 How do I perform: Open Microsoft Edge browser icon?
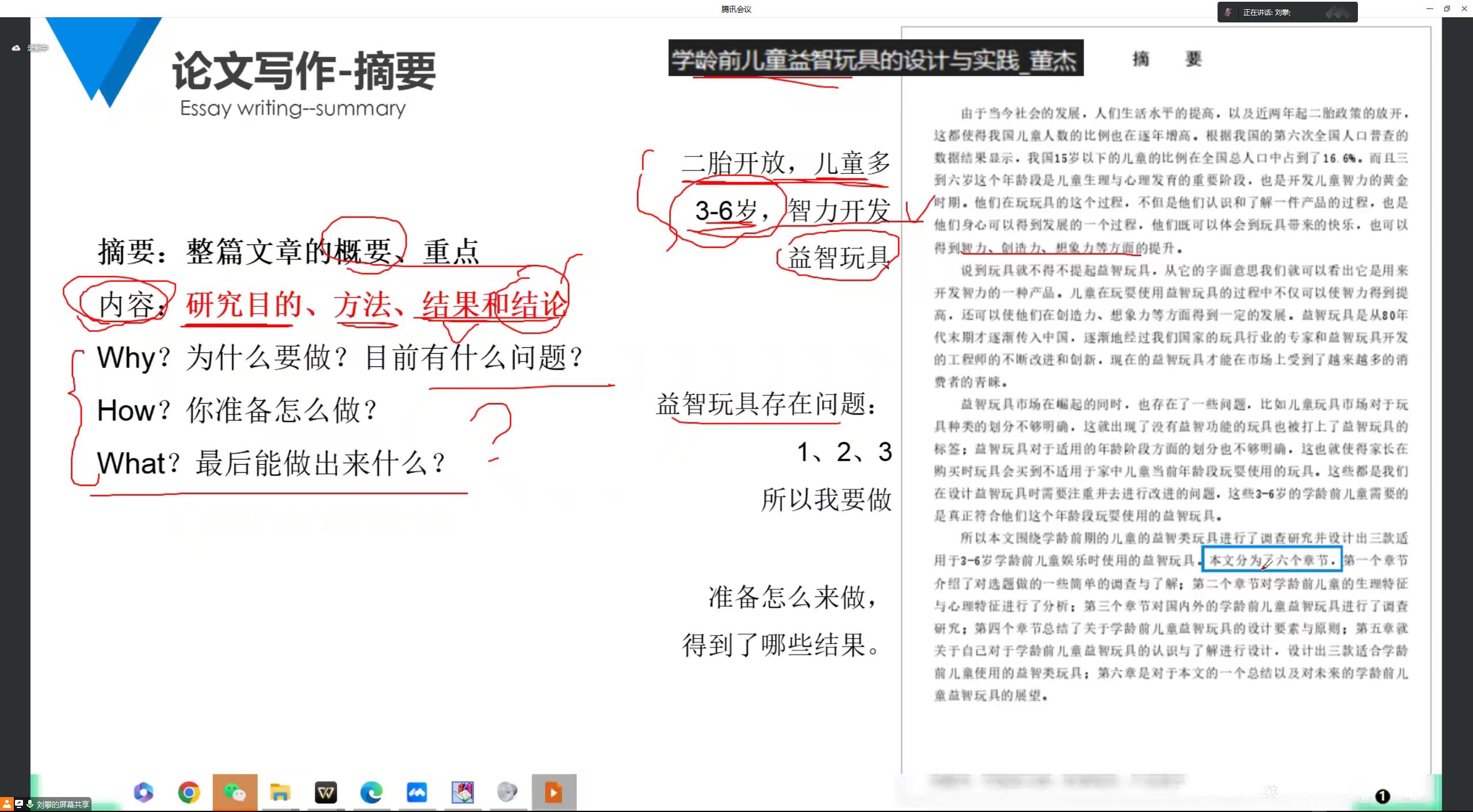tap(371, 793)
